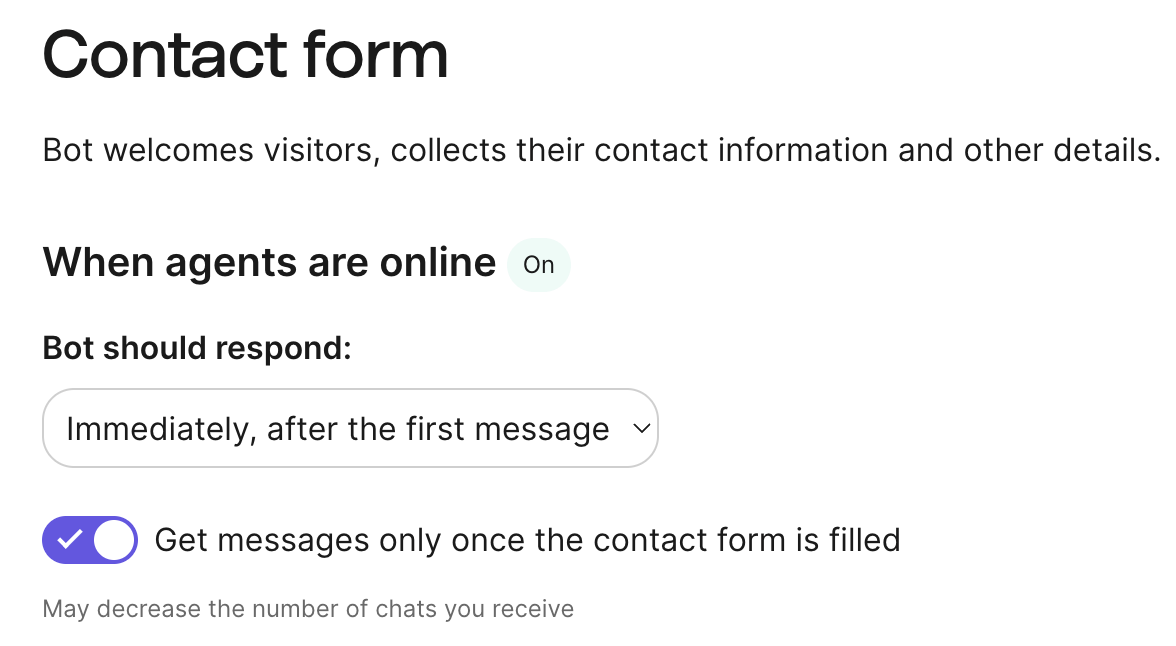
Task: Click 'contact form is filled' label text
Action: pos(746,540)
